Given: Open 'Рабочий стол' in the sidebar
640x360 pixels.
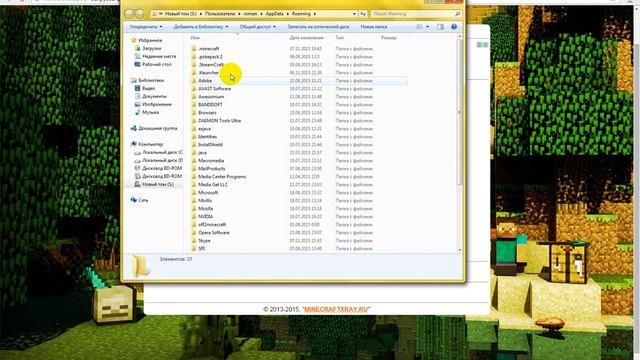Looking at the screenshot, I should 157,64.
